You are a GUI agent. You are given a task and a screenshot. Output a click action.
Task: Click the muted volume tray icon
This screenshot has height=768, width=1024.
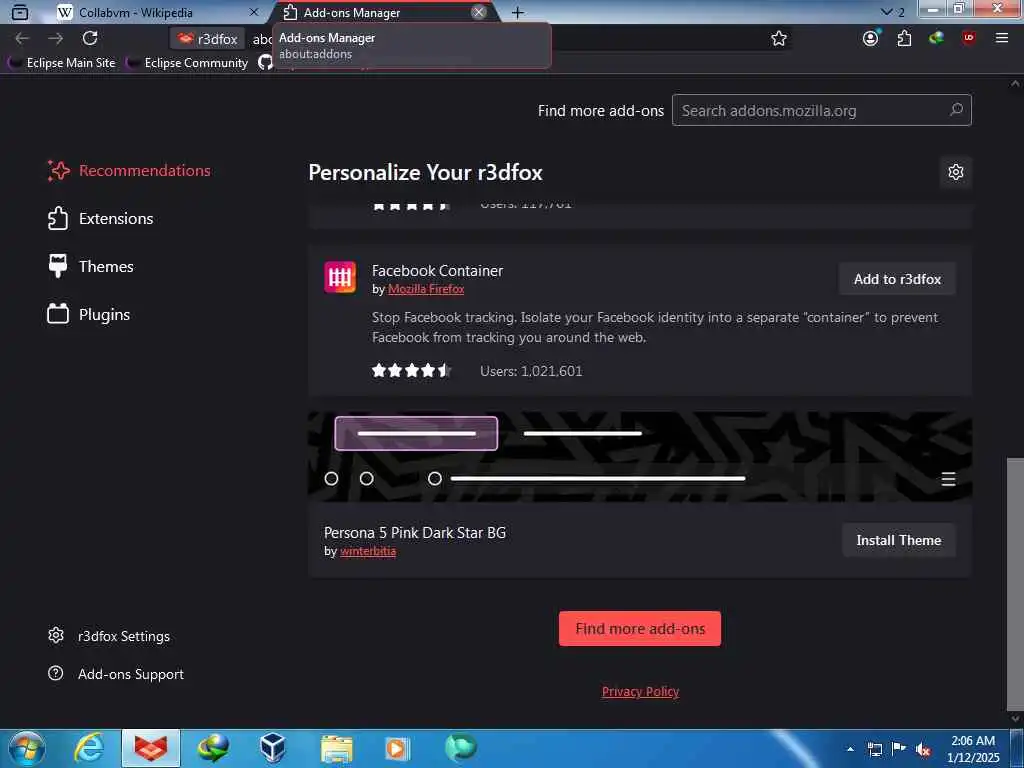923,749
